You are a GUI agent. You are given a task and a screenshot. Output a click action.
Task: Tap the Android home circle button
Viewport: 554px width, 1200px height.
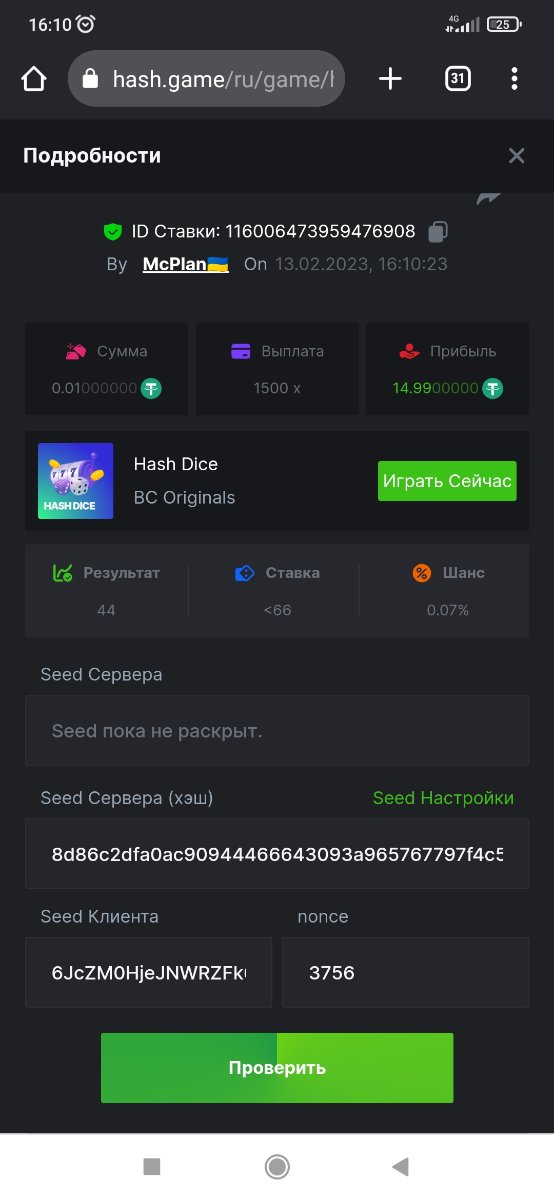pos(277,1166)
